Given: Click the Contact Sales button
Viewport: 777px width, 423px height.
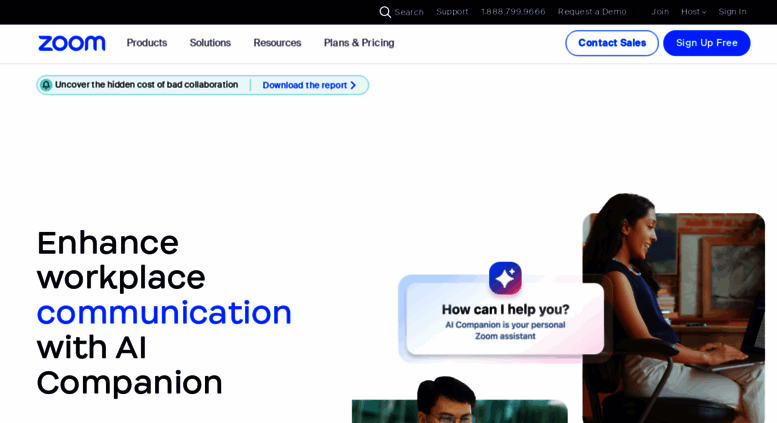Looking at the screenshot, I should (612, 43).
